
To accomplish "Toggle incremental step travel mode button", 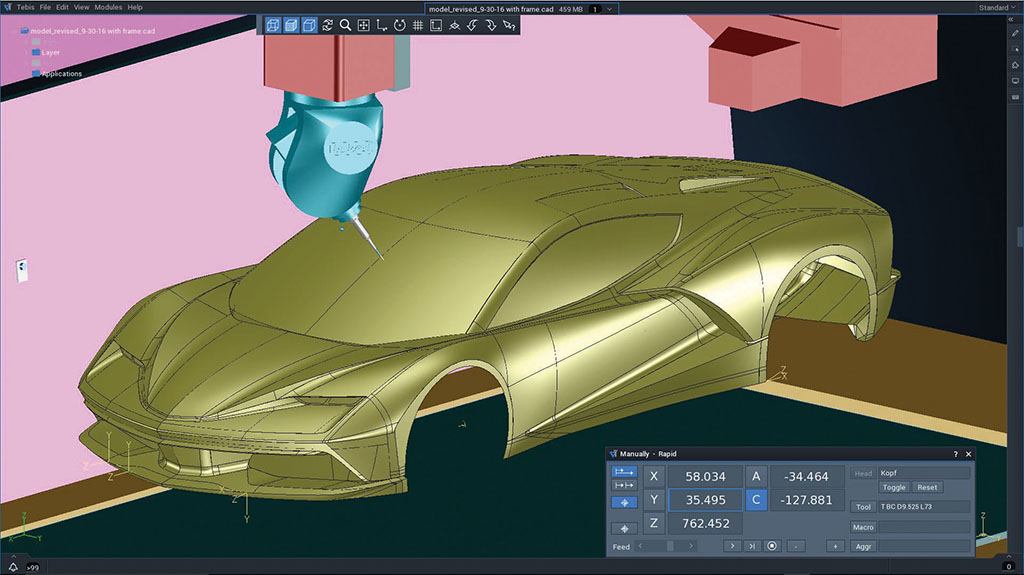I will [624, 485].
